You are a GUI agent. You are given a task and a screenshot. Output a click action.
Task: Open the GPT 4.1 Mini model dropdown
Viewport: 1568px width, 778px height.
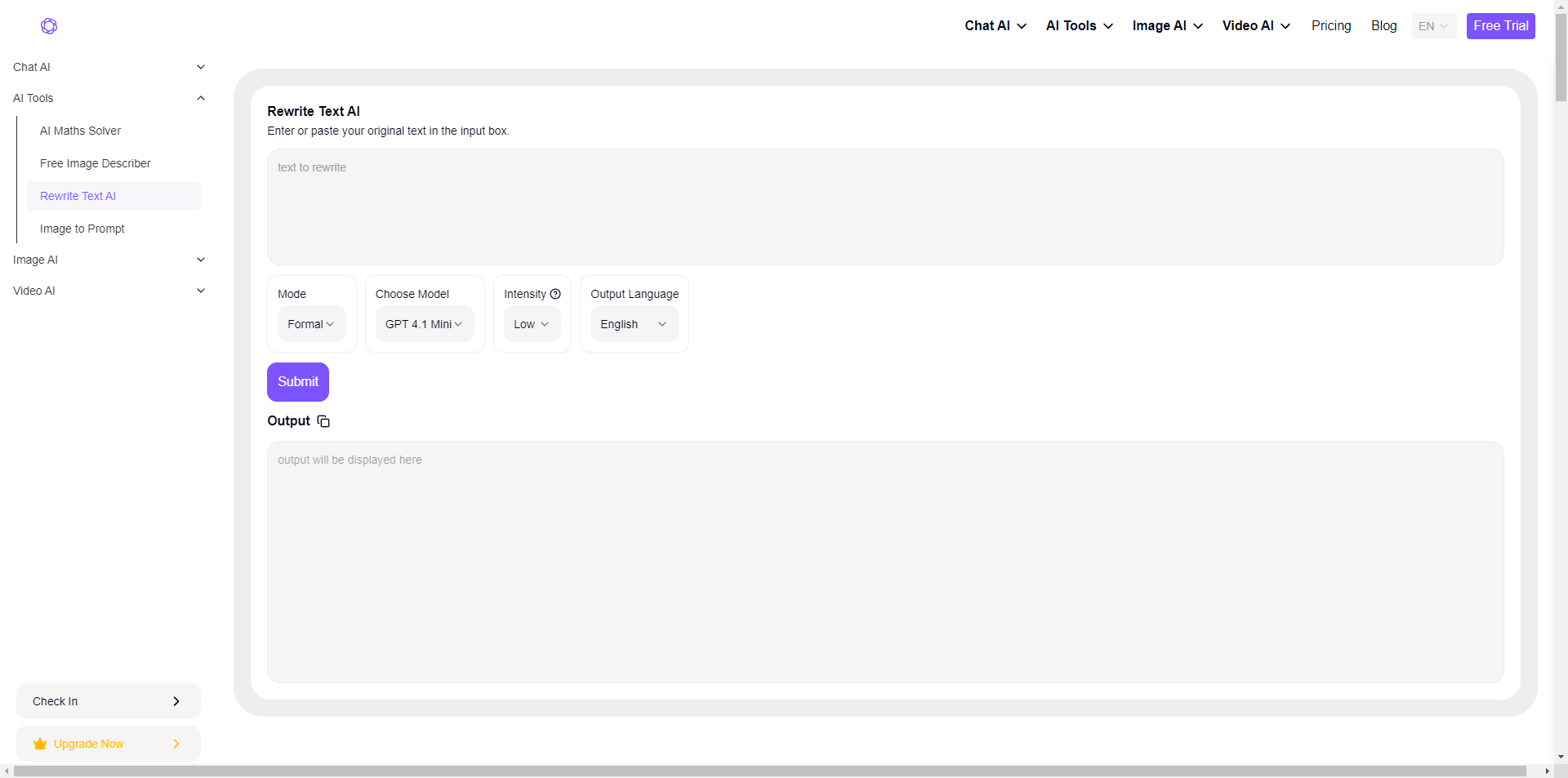424,324
